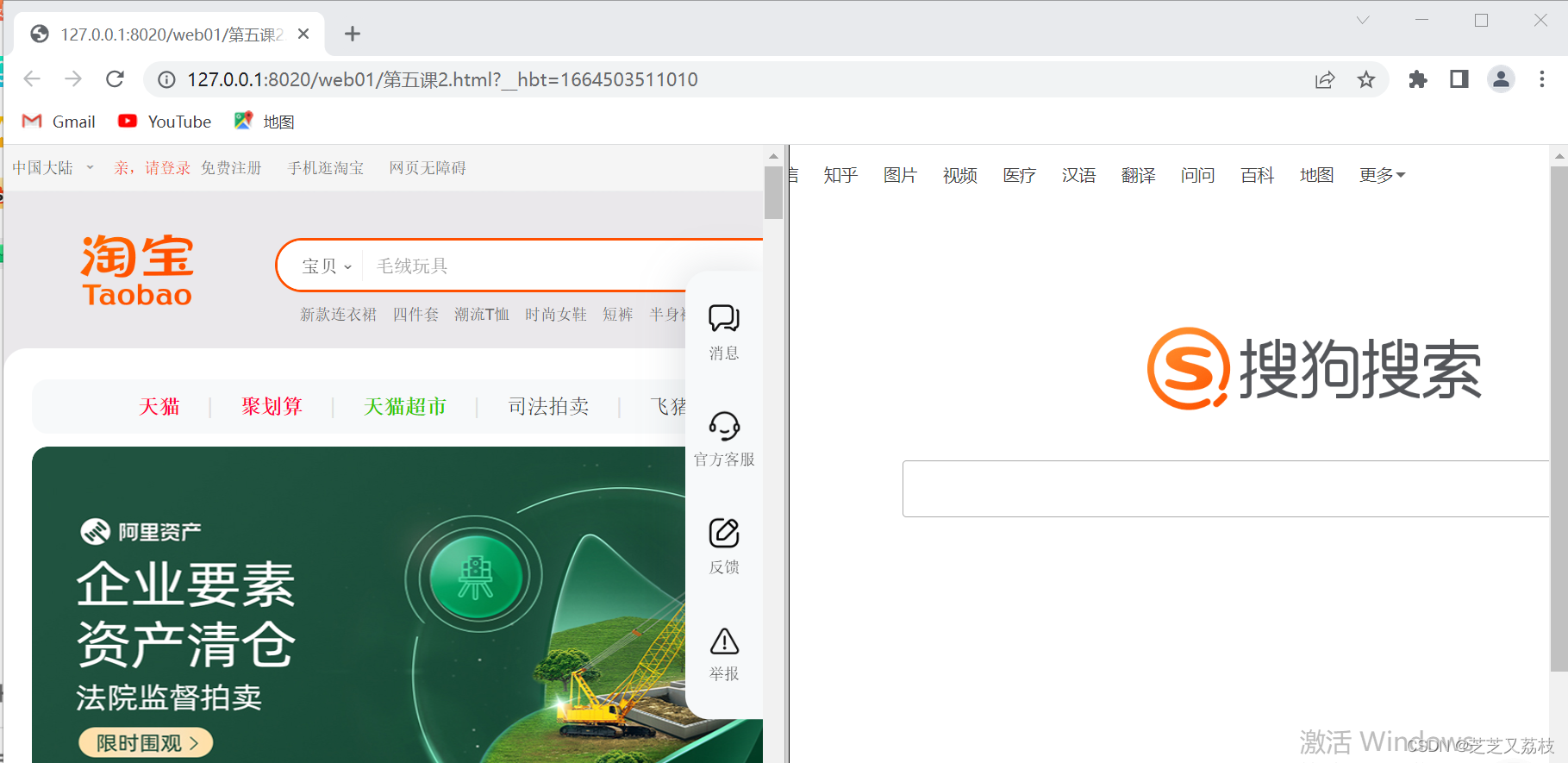
Task: Open 消息 messages icon in sidebar
Action: 724,331
